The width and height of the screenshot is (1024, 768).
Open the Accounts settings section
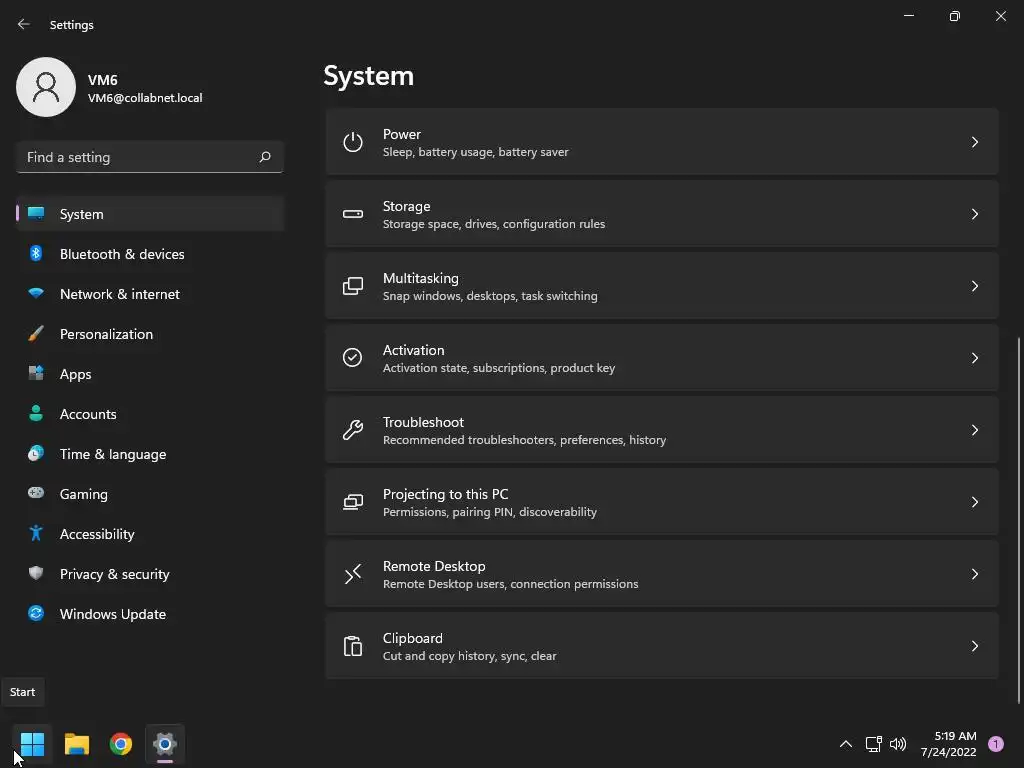click(x=88, y=414)
